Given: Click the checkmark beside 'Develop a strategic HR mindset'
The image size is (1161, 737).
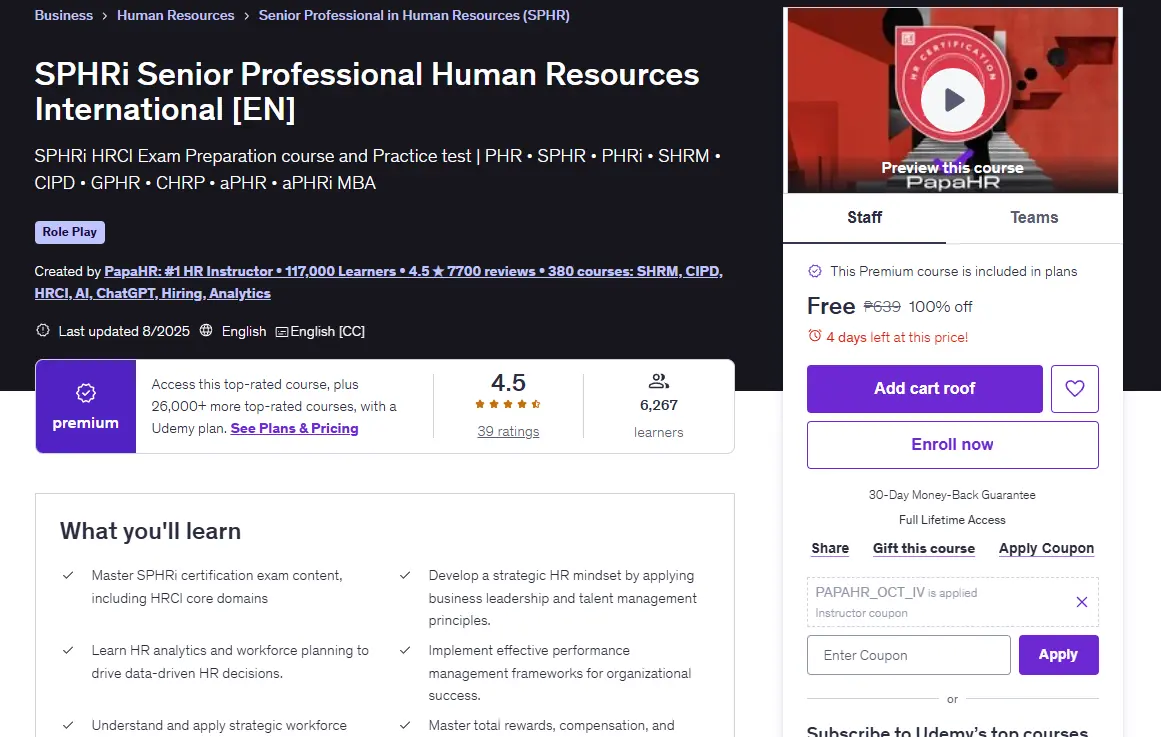Looking at the screenshot, I should pyautogui.click(x=405, y=576).
